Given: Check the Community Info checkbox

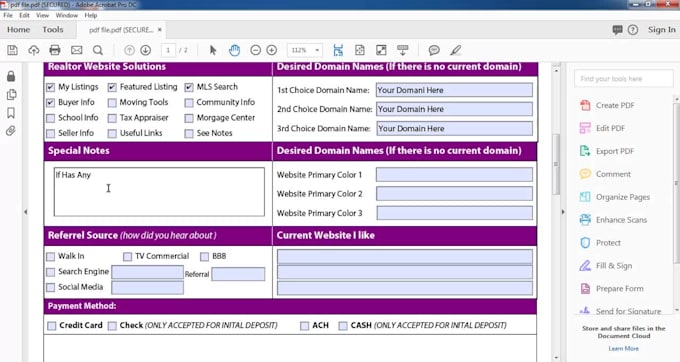Looking at the screenshot, I should point(189,103).
